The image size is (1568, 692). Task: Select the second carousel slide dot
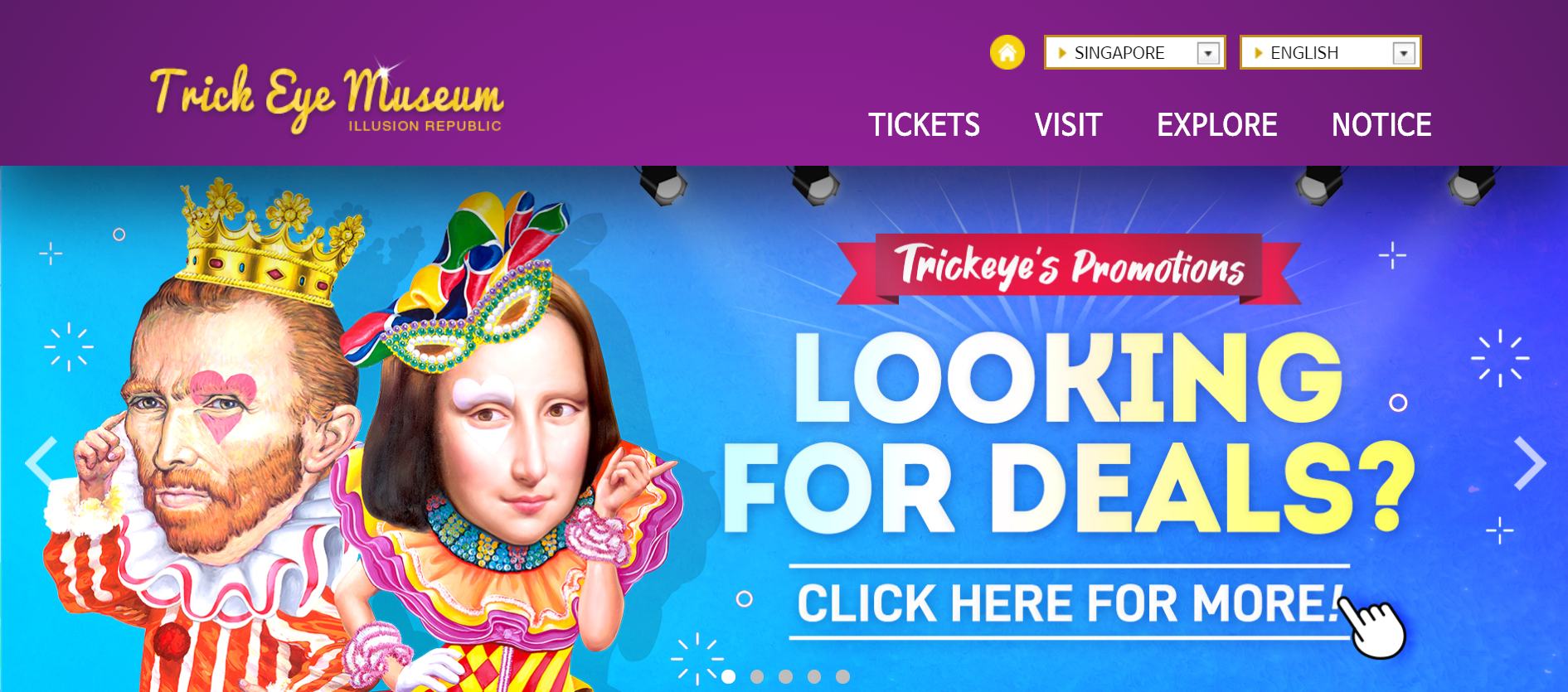pyautogui.click(x=757, y=676)
